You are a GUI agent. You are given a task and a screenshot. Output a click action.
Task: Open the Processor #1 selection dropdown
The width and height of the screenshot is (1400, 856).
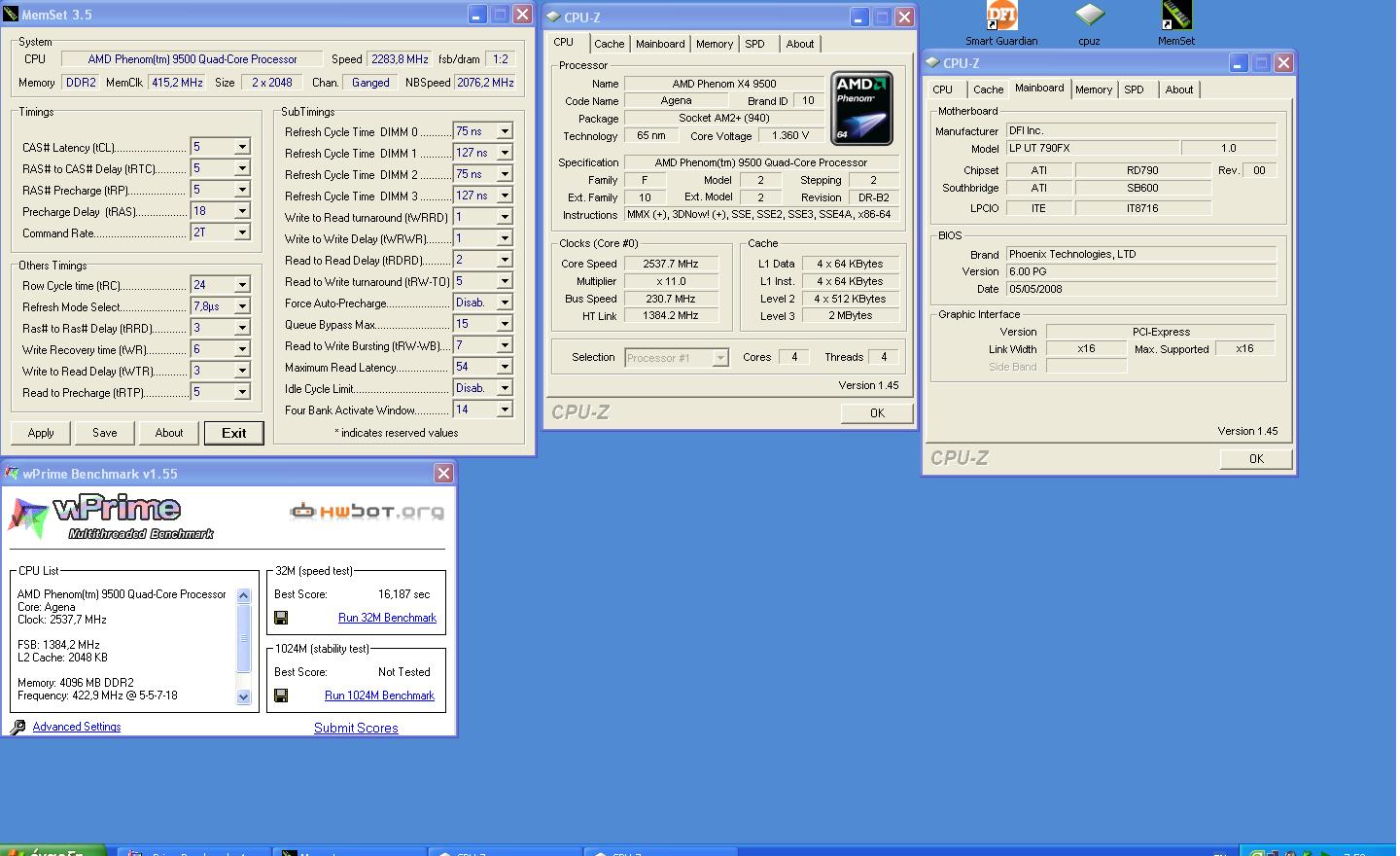pyautogui.click(x=720, y=358)
